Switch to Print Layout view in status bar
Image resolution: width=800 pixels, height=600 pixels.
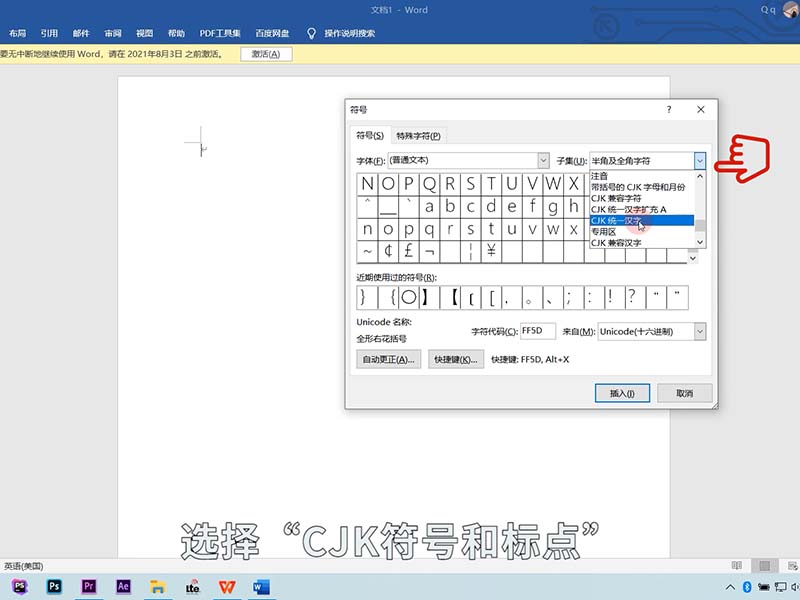(764, 565)
